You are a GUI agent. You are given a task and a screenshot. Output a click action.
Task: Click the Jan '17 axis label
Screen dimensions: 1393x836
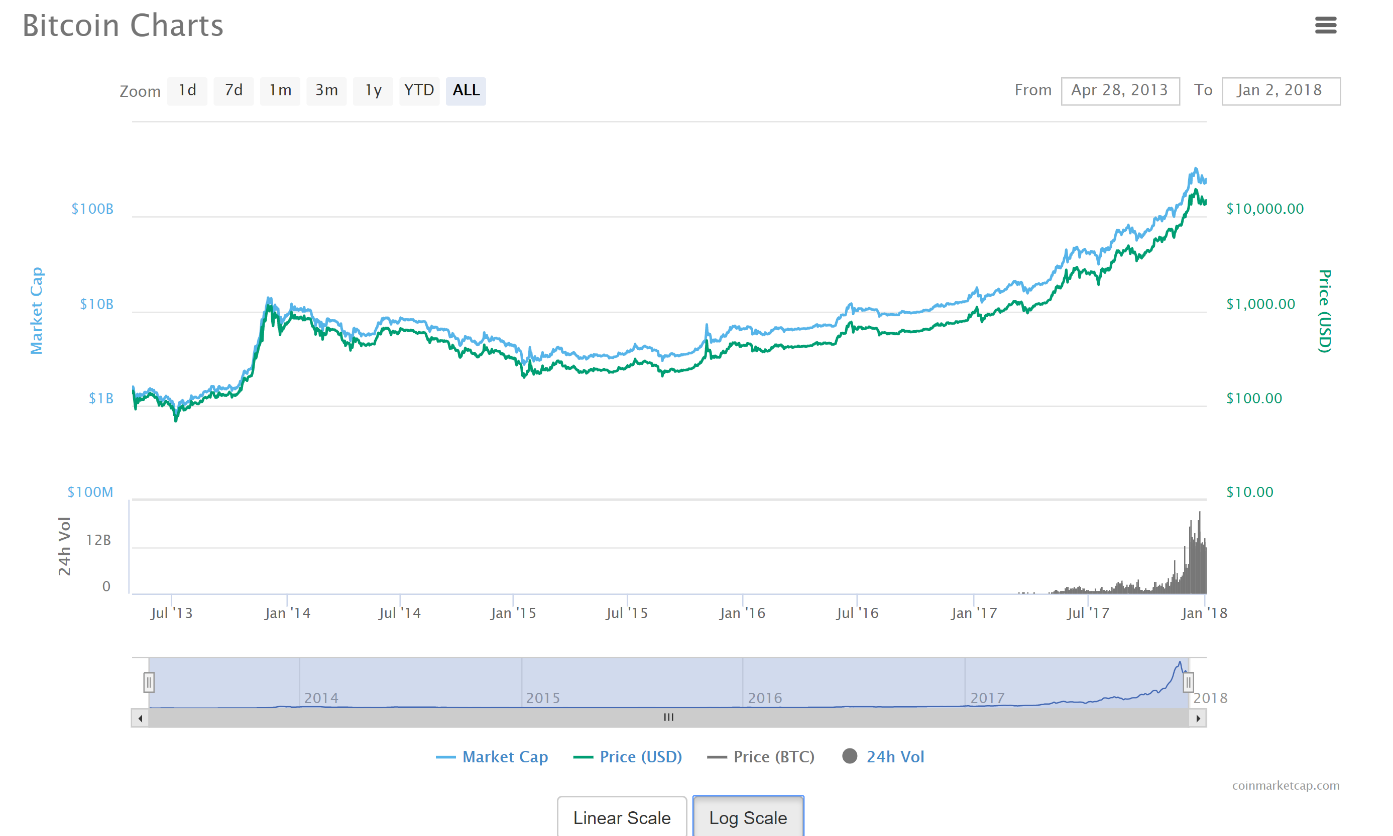tap(973, 613)
